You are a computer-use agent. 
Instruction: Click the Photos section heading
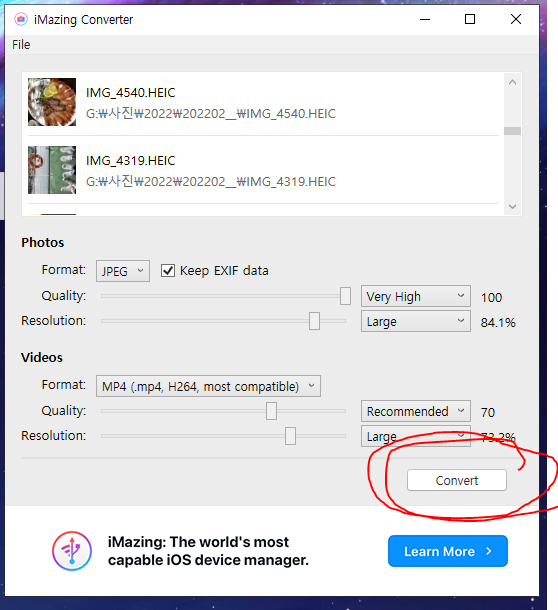click(x=42, y=242)
